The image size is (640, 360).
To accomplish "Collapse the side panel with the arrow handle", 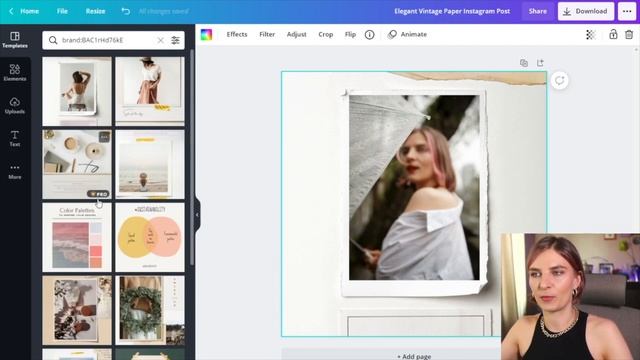I will click(x=197, y=215).
